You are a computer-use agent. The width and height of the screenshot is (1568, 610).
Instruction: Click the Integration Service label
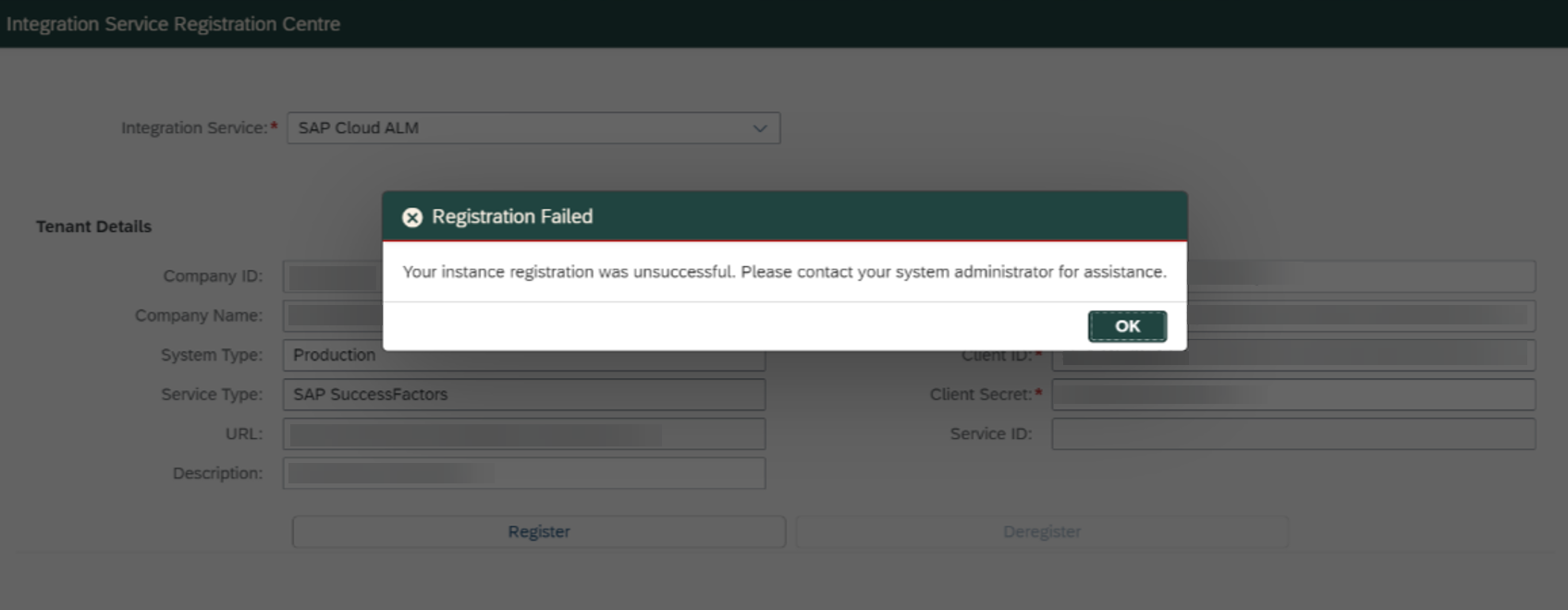click(x=194, y=128)
